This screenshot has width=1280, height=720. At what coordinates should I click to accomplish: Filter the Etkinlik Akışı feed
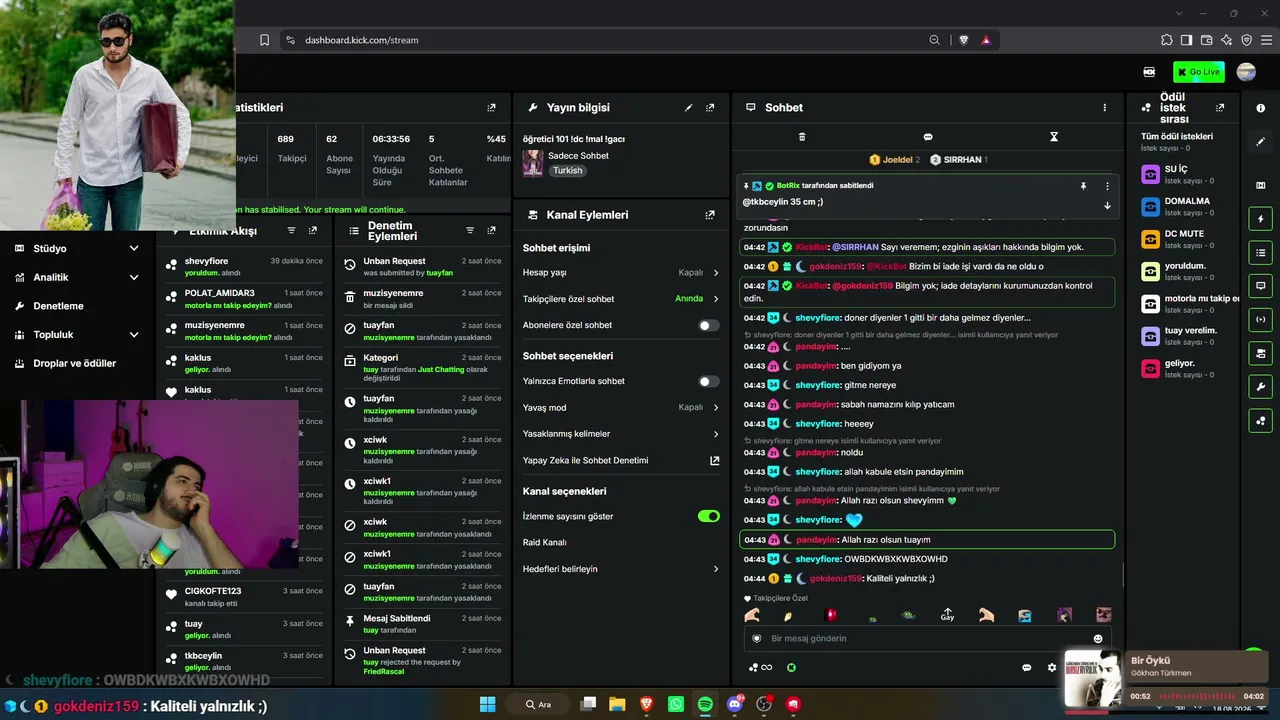click(x=292, y=230)
